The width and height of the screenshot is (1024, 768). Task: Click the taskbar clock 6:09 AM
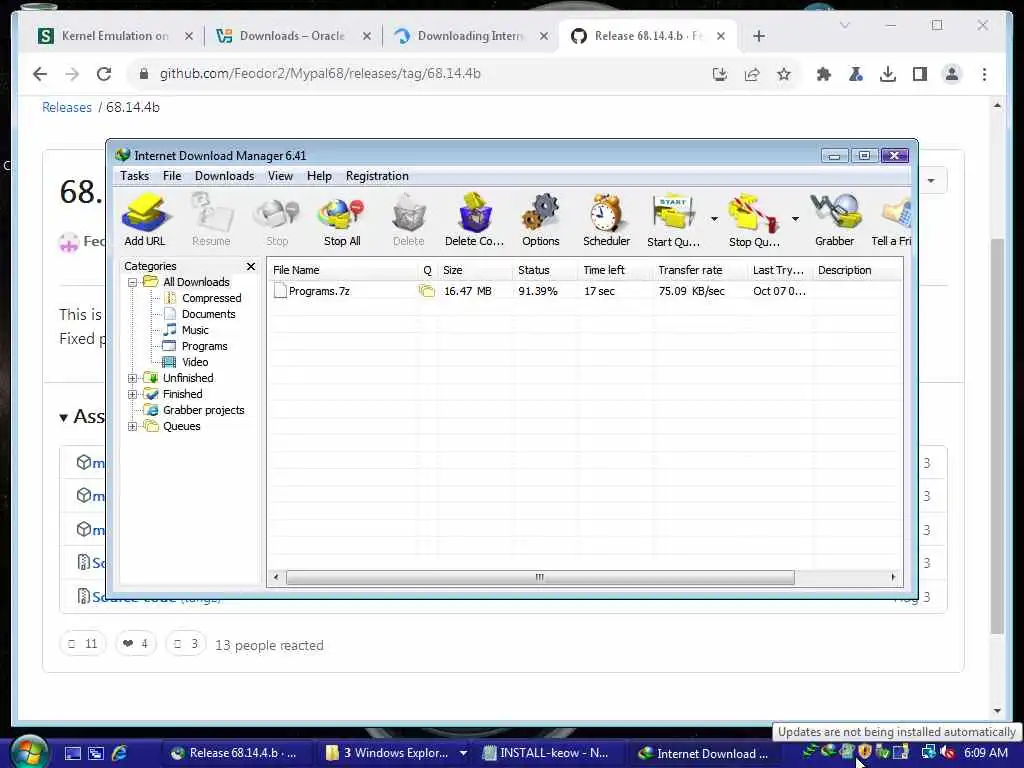click(985, 753)
